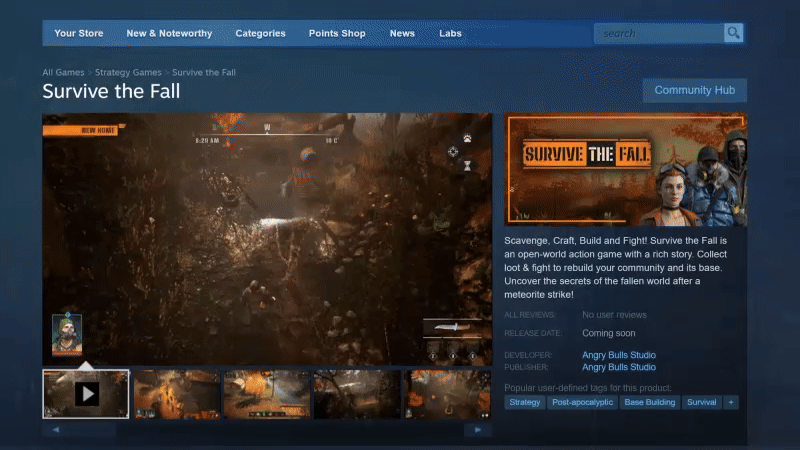The width and height of the screenshot is (800, 450).
Task: Expand the Categories menu
Action: tap(260, 33)
